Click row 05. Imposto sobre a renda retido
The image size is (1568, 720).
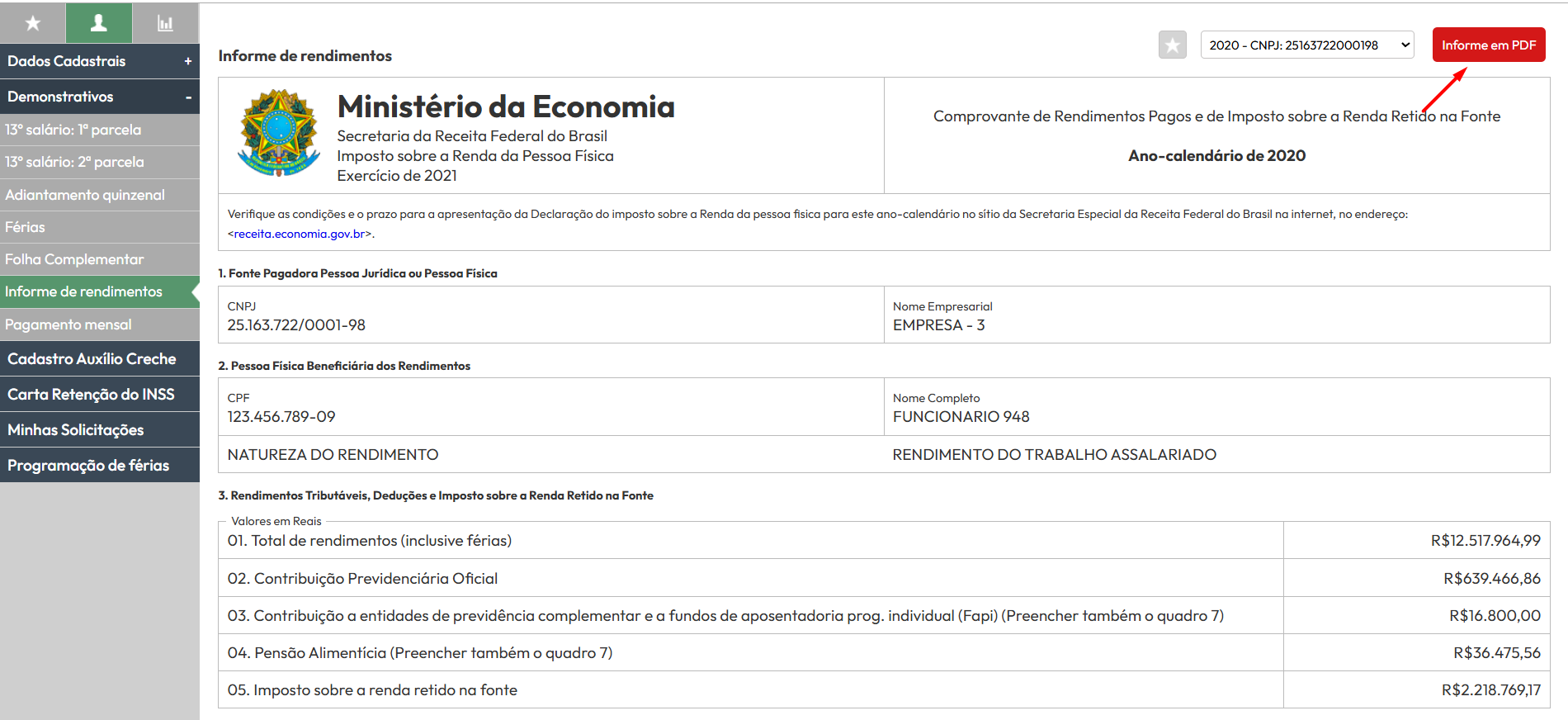[884, 690]
